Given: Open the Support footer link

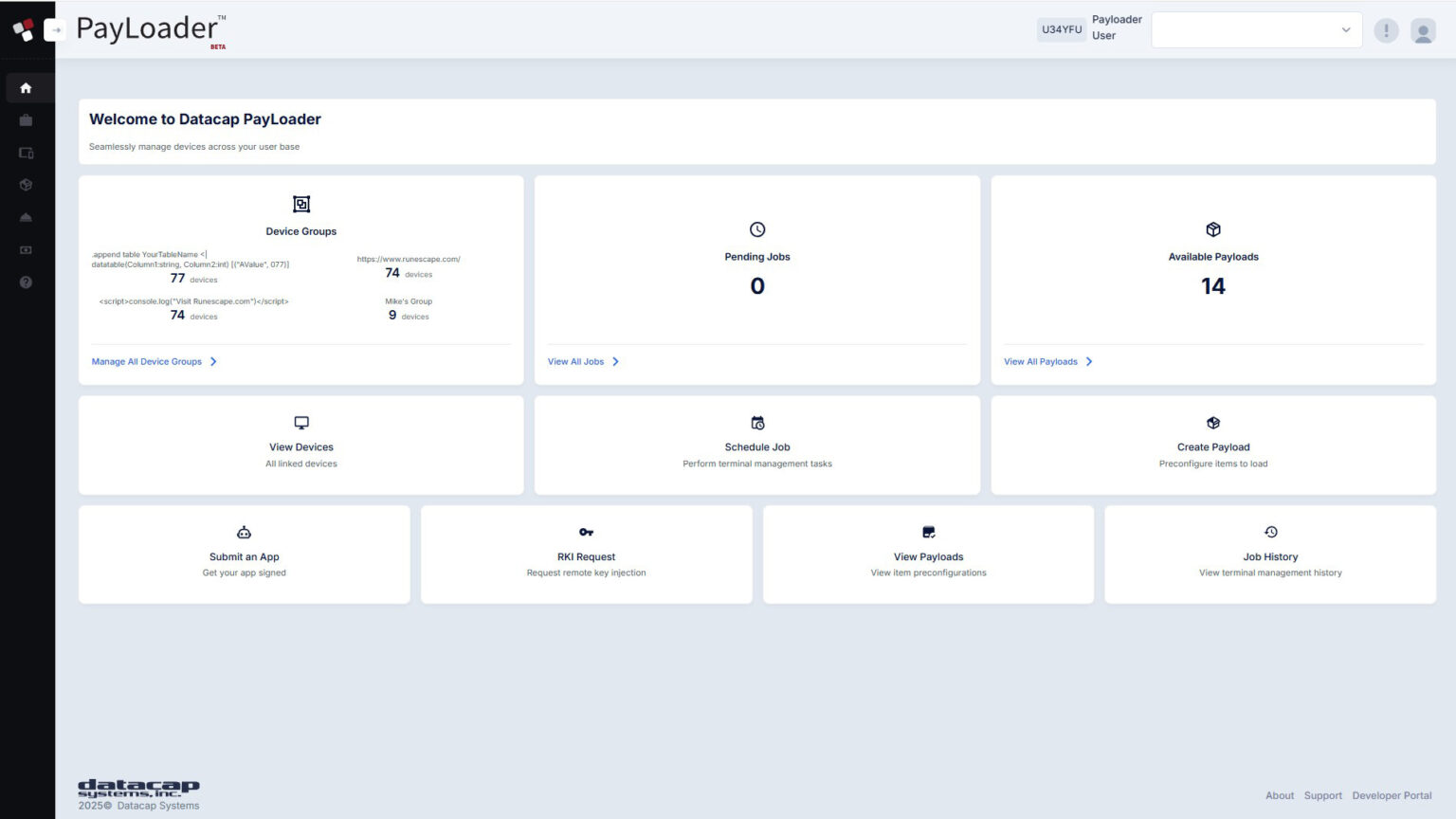Looking at the screenshot, I should (1323, 795).
